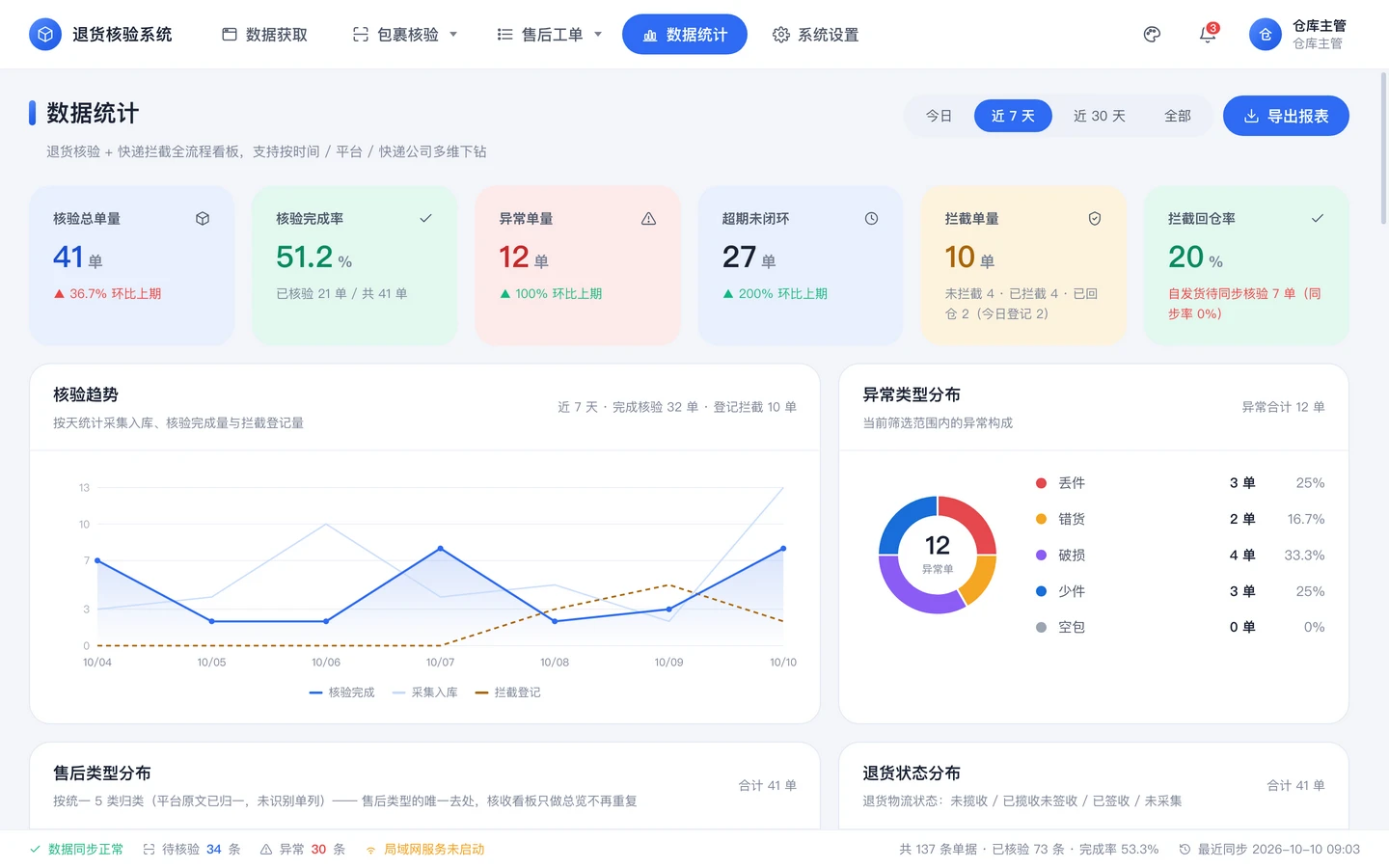This screenshot has width=1389, height=868.
Task: Click the 异常 warning icon in status bar
Action: (x=266, y=850)
